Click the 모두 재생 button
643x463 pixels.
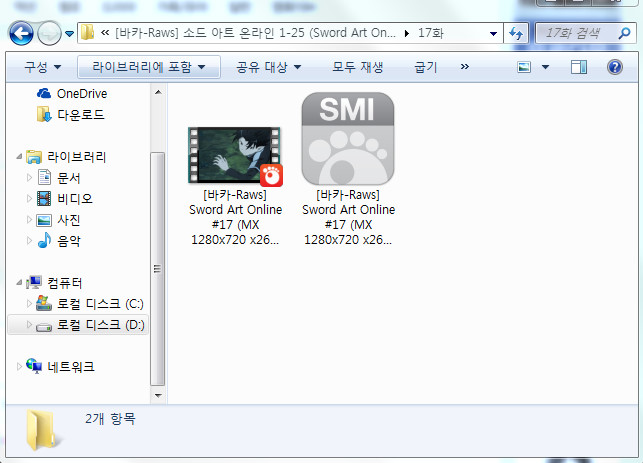pos(358,67)
